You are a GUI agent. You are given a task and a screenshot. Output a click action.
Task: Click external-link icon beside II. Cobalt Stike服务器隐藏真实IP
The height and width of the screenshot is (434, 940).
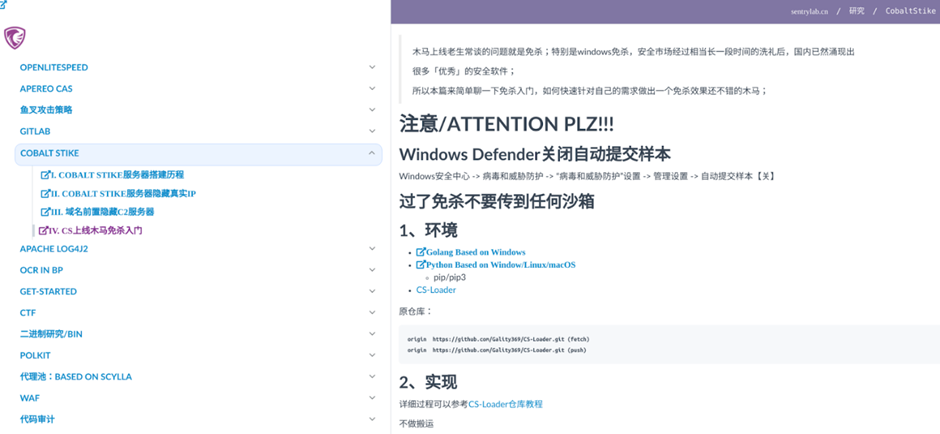pos(45,194)
